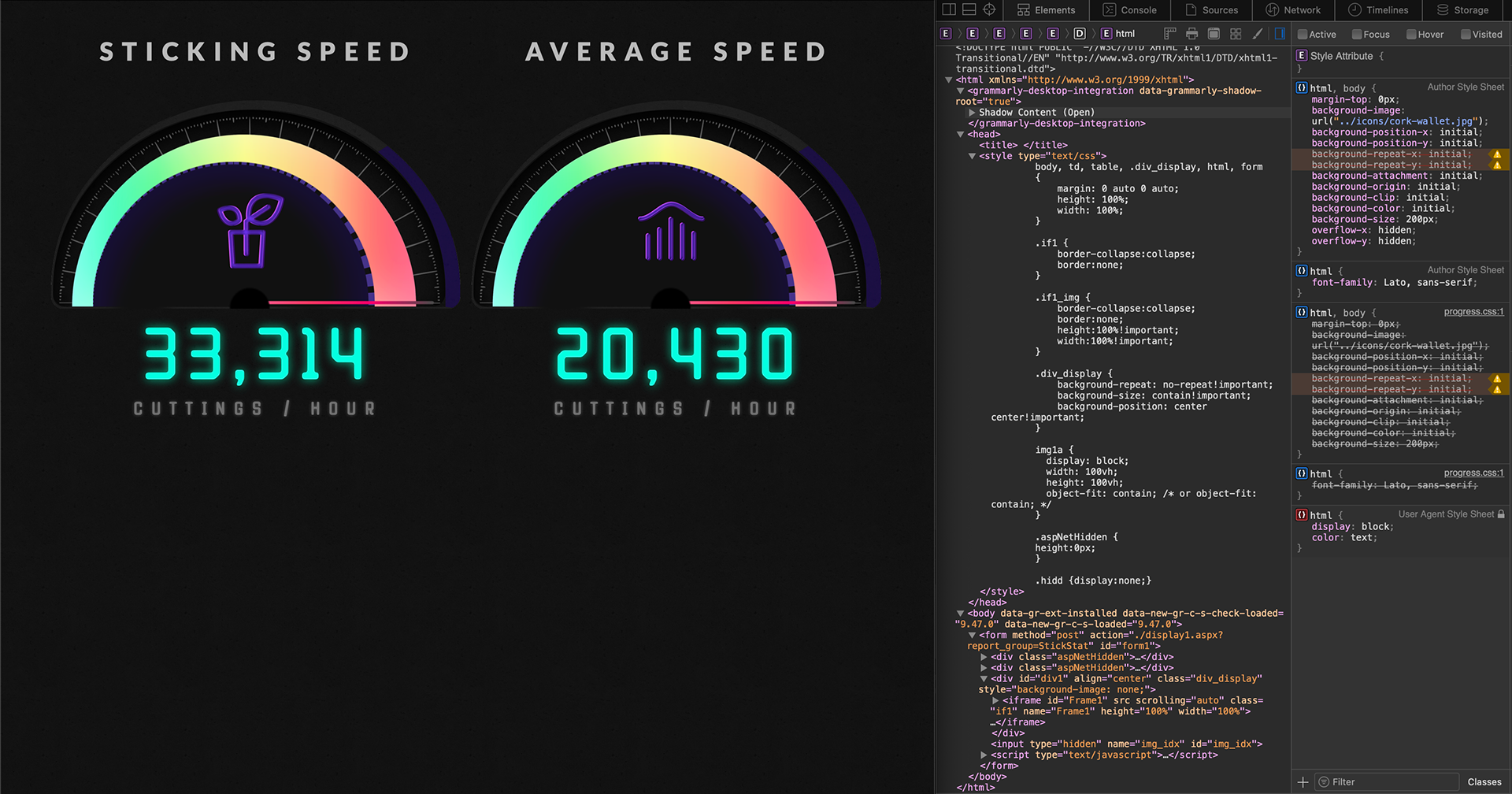The height and width of the screenshot is (794, 1512).
Task: Expand the Shadow Content (Open) node
Action: 972,113
